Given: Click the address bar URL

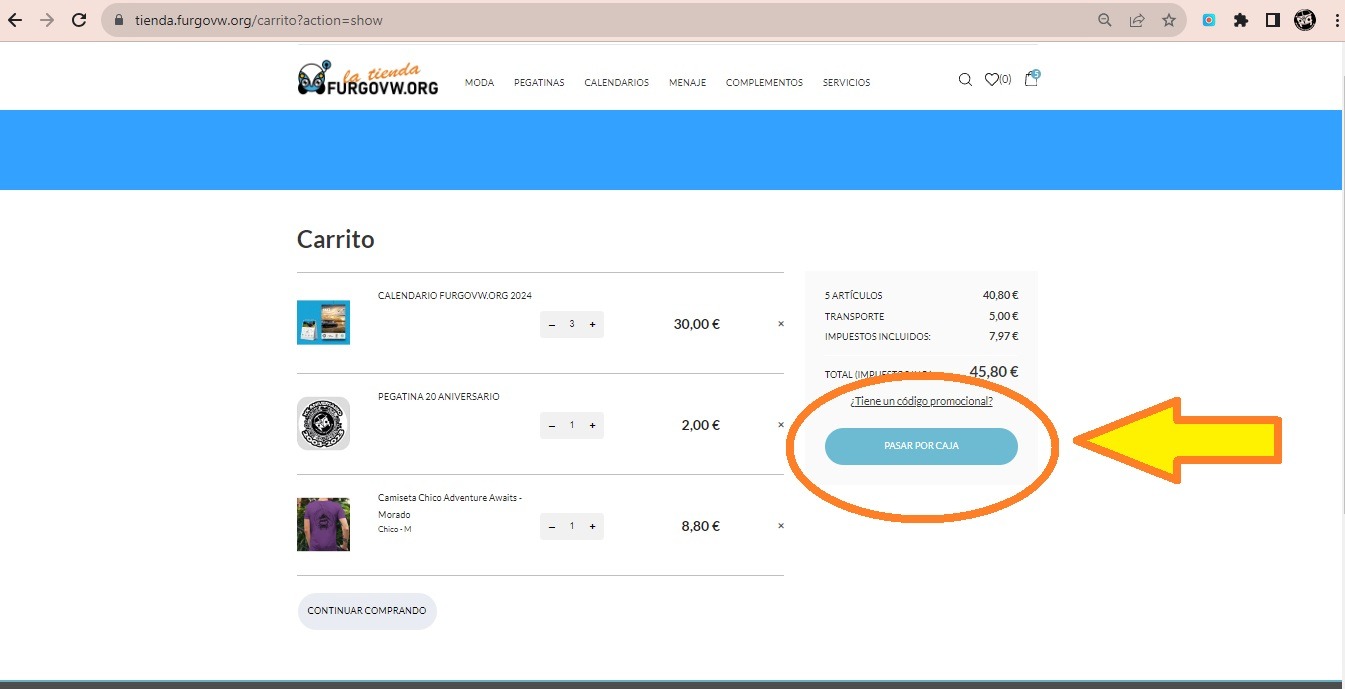Looking at the screenshot, I should point(259,20).
